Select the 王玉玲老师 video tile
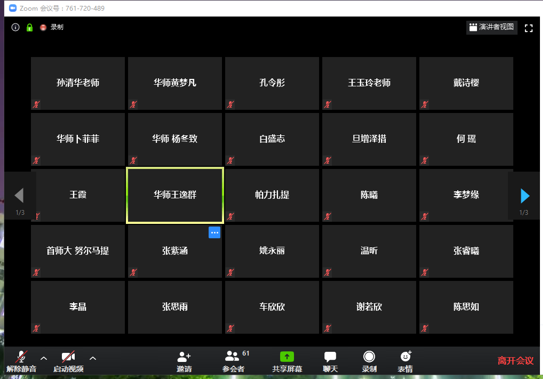543x379 pixels. click(x=369, y=83)
